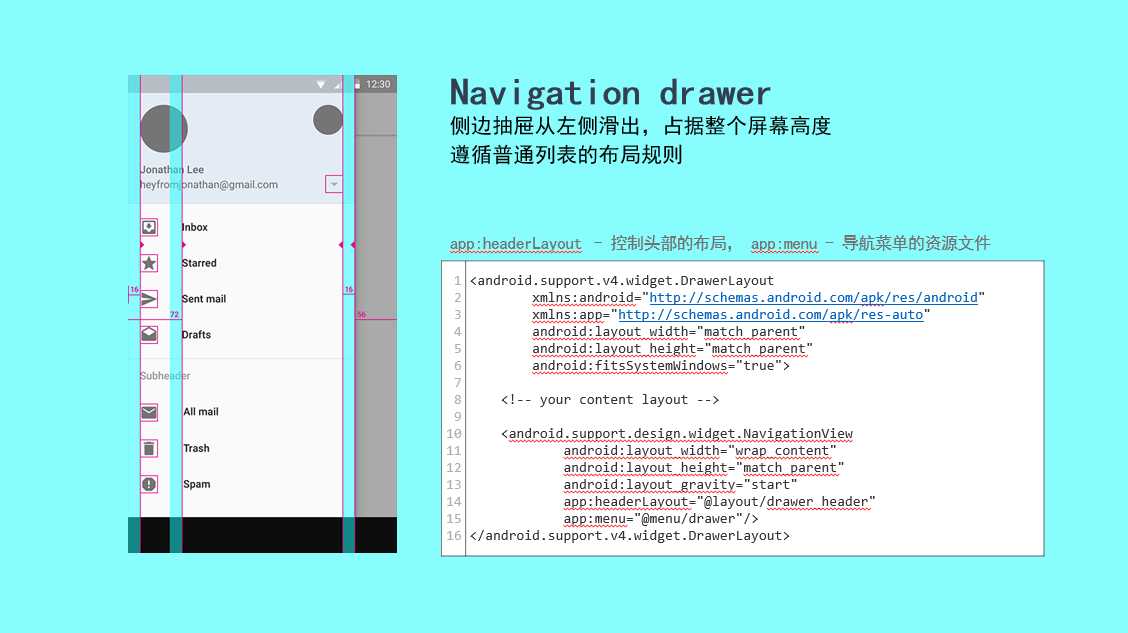Click the Inbox icon in drawer
Viewport: 1128px width, 633px height.
[x=149, y=227]
